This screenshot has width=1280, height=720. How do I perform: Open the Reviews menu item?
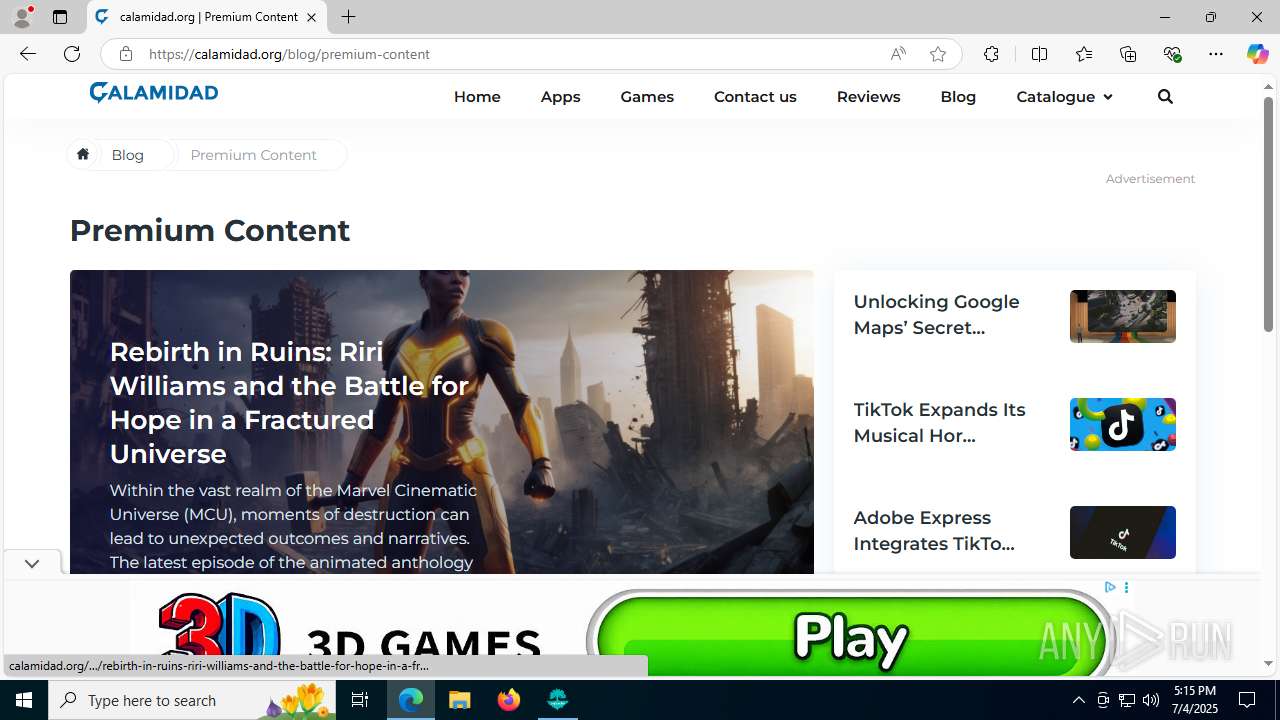click(x=868, y=96)
